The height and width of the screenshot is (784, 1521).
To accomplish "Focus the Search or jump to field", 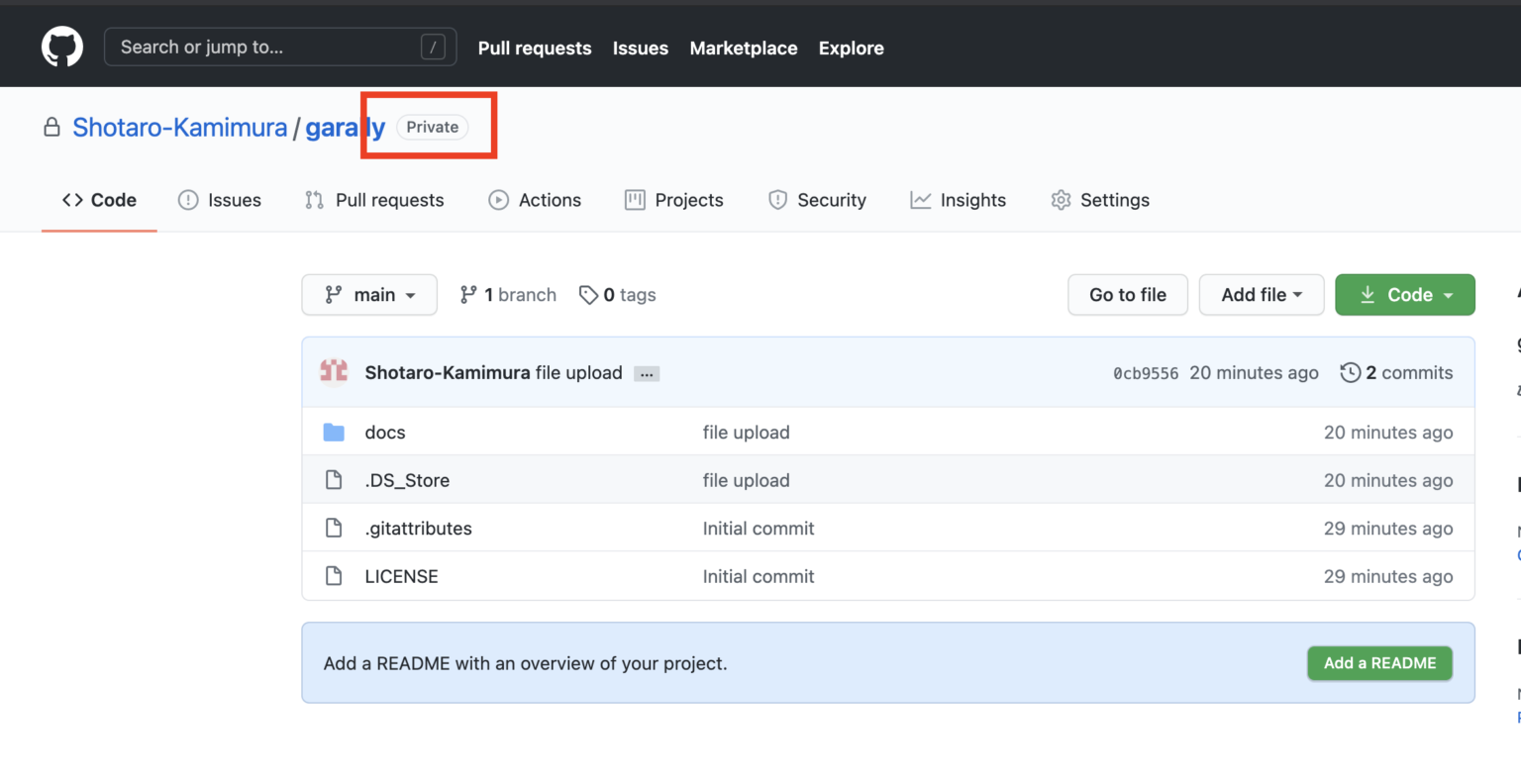I will point(267,47).
